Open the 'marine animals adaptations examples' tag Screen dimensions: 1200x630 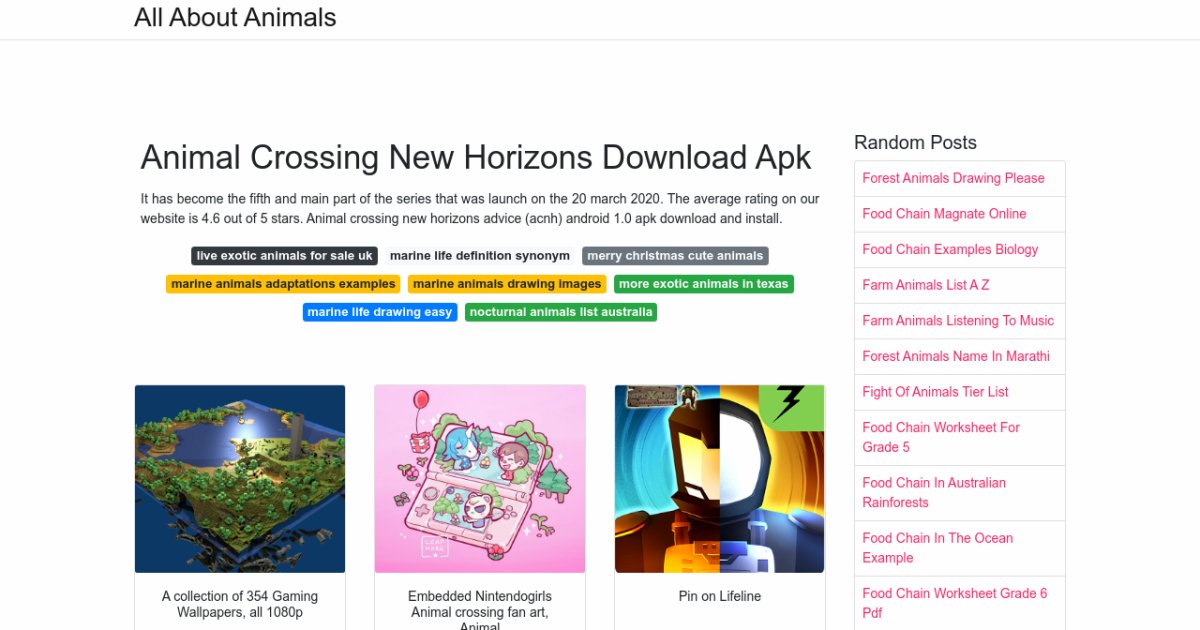coord(283,284)
